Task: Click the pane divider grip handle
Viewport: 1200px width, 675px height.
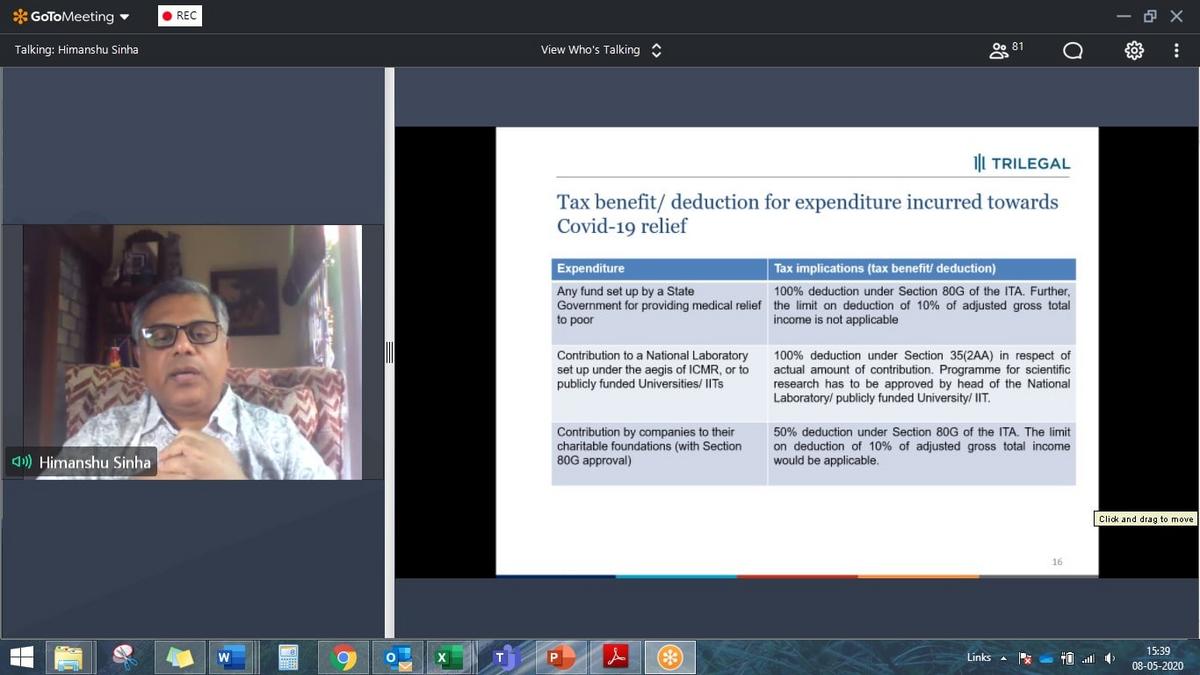Action: tap(390, 352)
